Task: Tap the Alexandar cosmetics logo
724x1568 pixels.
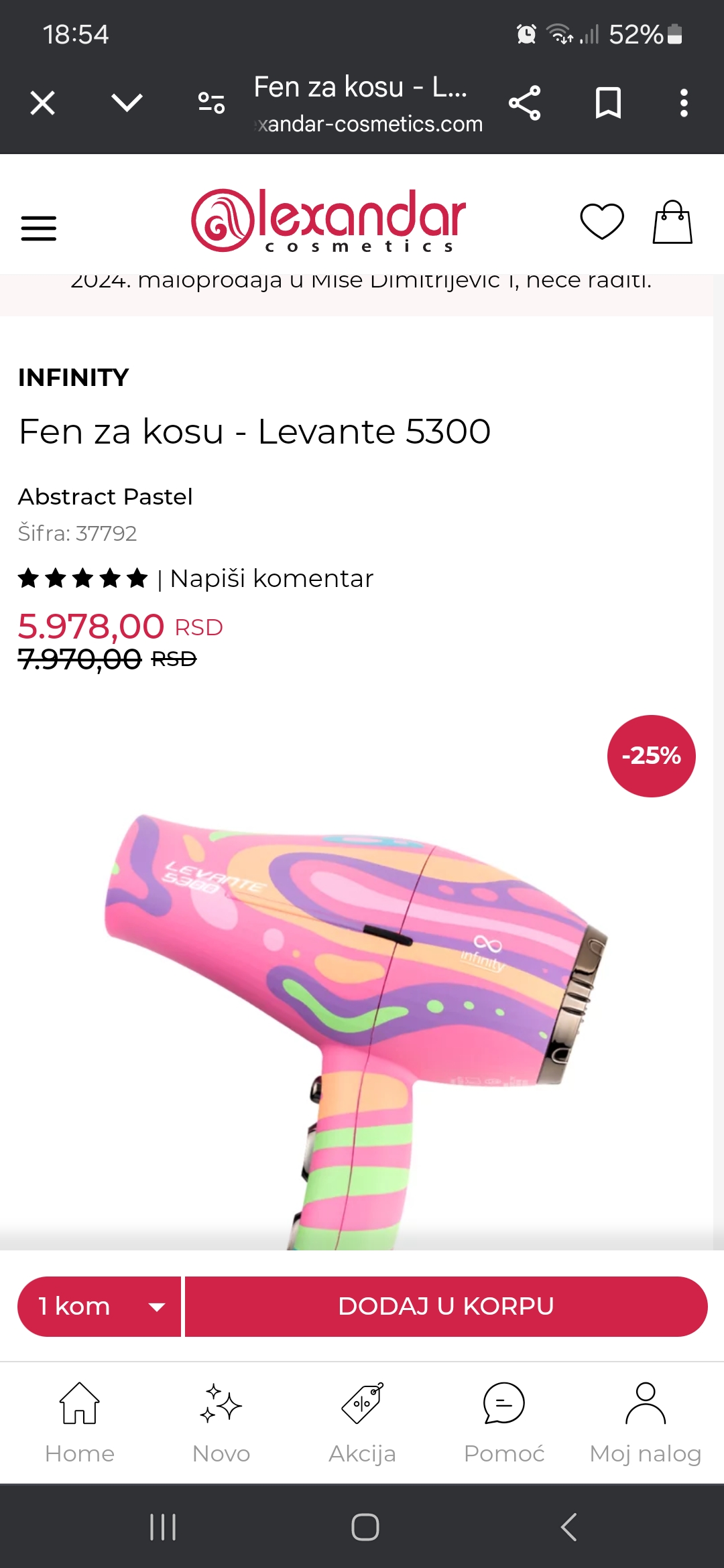Action: 328,220
